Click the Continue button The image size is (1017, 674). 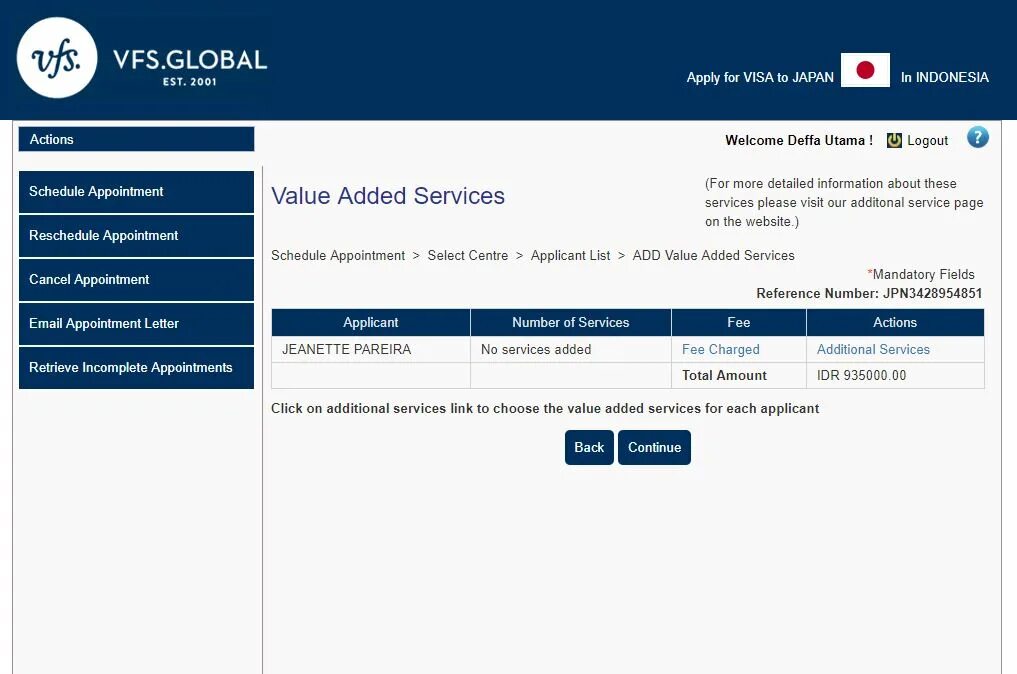coord(654,447)
